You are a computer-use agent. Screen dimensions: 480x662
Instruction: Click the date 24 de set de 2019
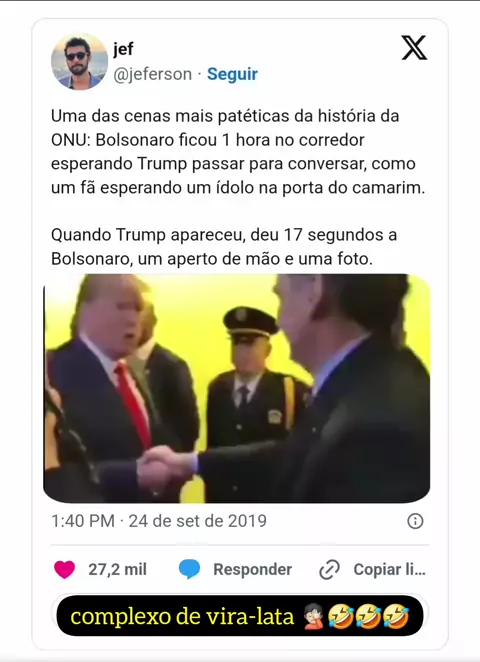198,521
